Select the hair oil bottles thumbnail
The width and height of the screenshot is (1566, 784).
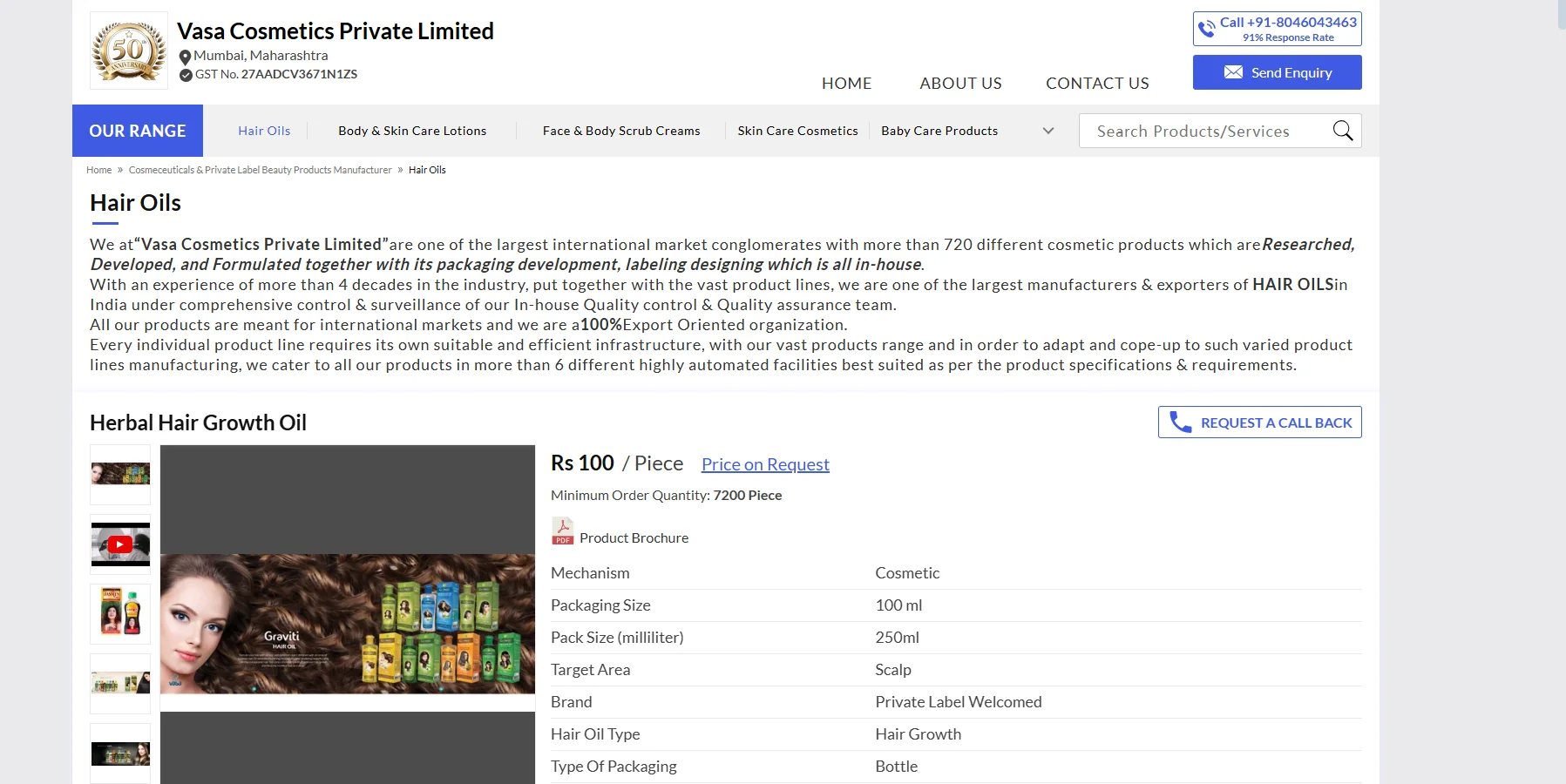(x=120, y=613)
